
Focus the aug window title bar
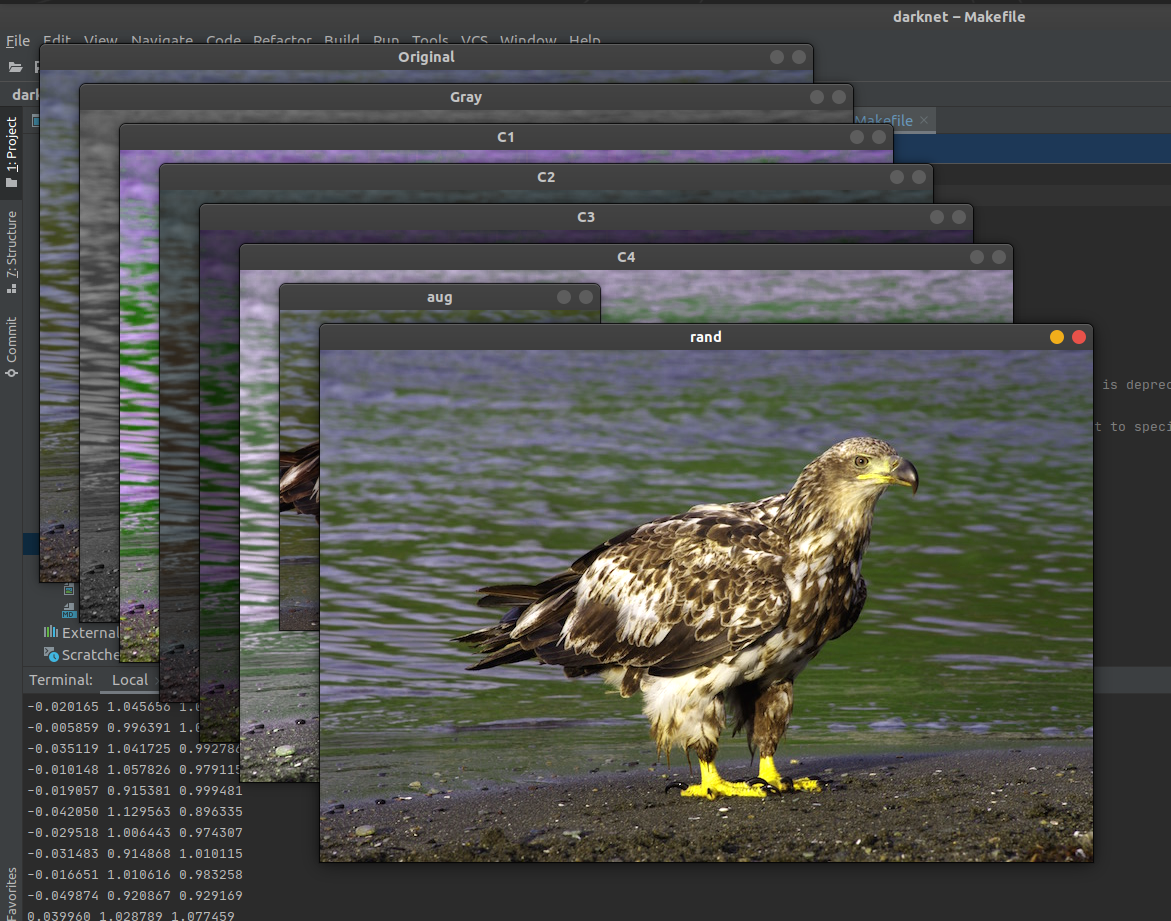439,297
